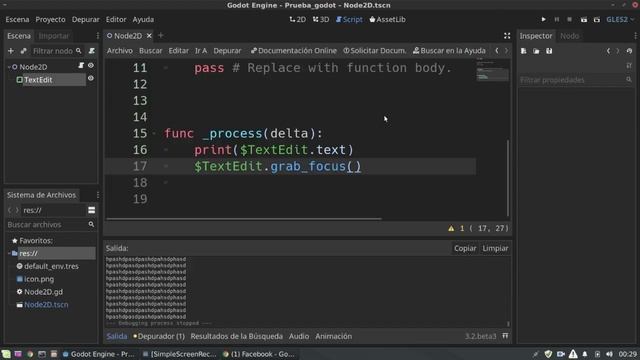This screenshot has height=360, width=640.
Task: Open the Depurador (1) panel
Action: pyautogui.click(x=159, y=336)
